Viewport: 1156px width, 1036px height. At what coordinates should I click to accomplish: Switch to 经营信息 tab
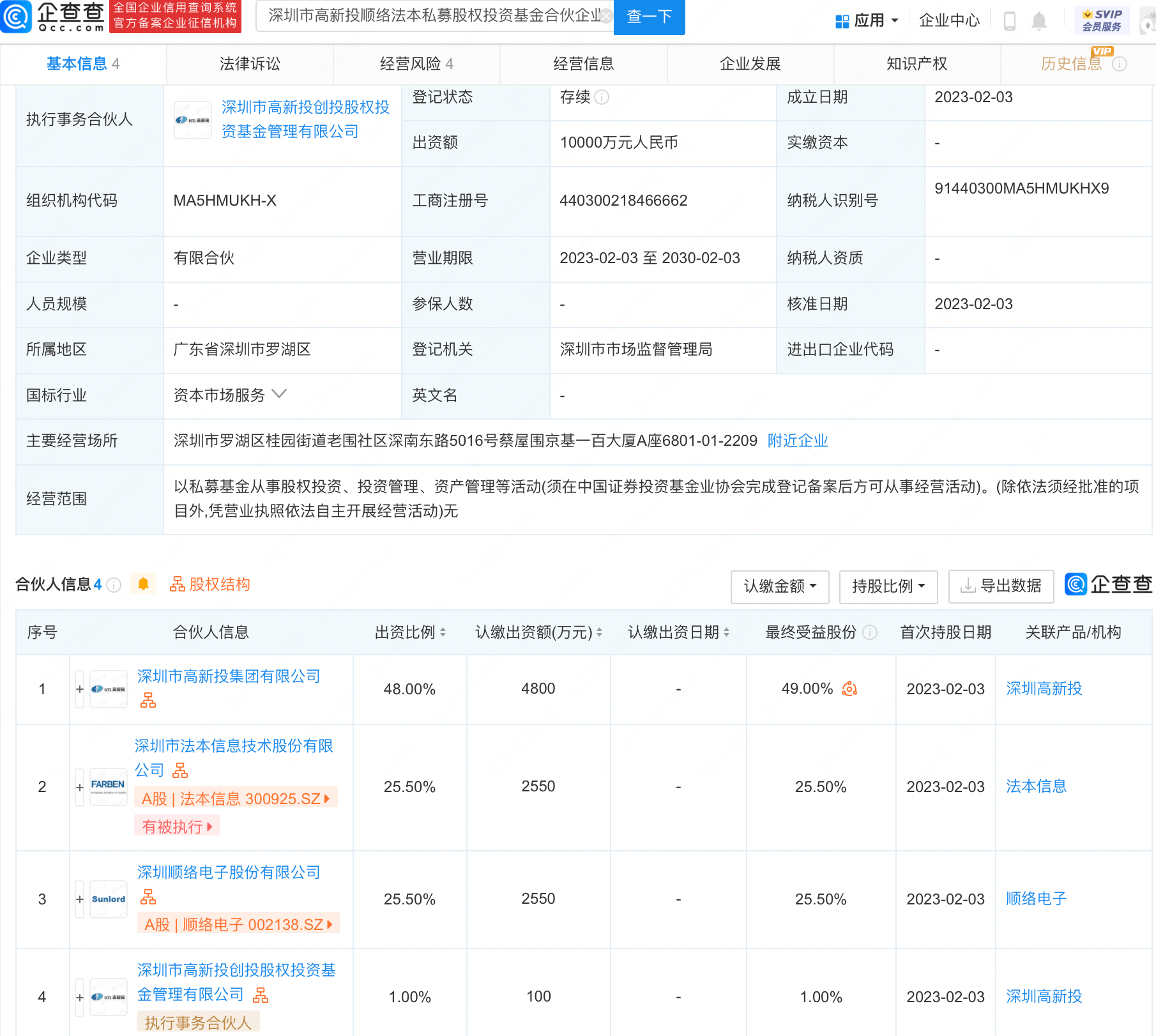[x=584, y=64]
